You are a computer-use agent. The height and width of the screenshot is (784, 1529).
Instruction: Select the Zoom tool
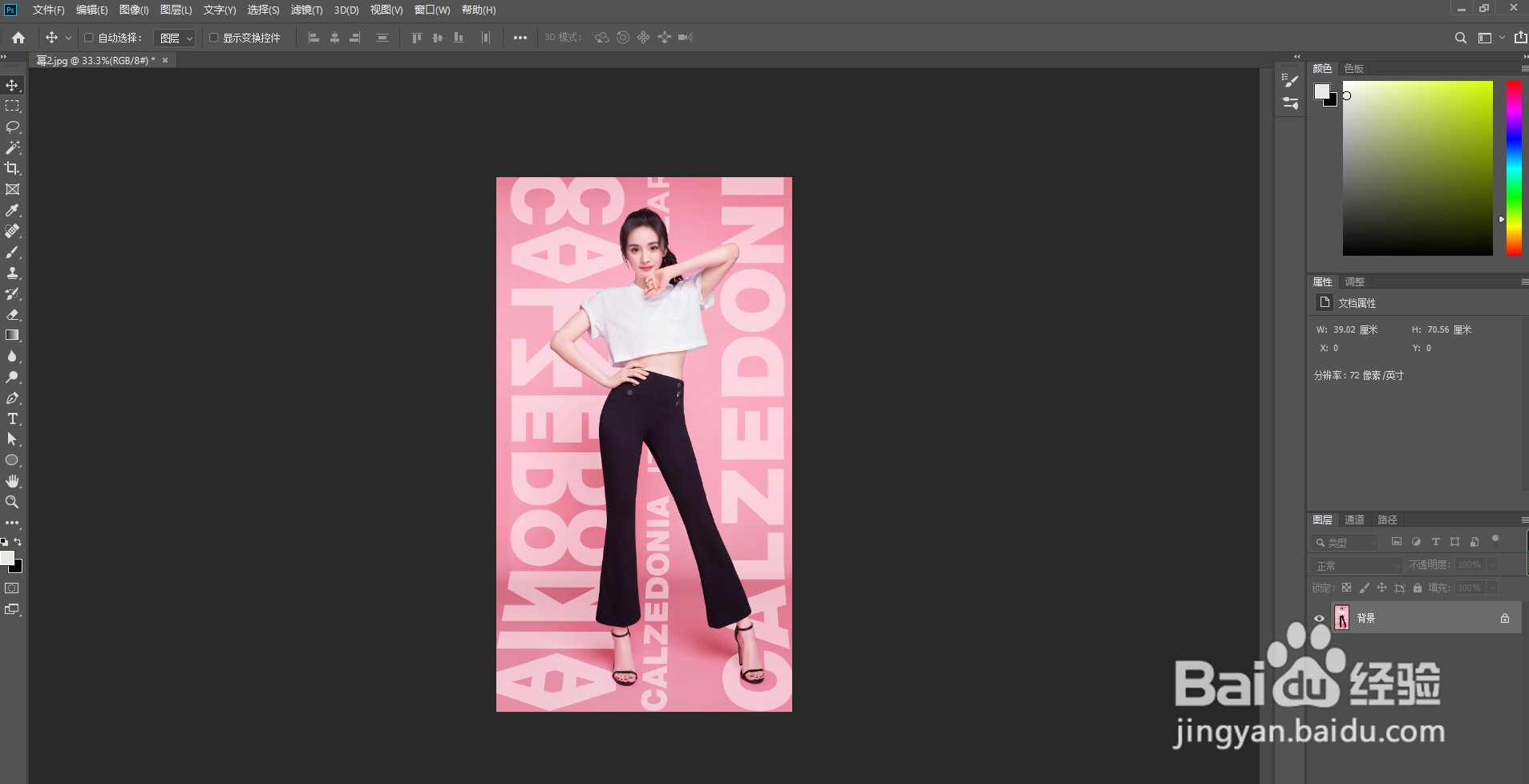[12, 502]
